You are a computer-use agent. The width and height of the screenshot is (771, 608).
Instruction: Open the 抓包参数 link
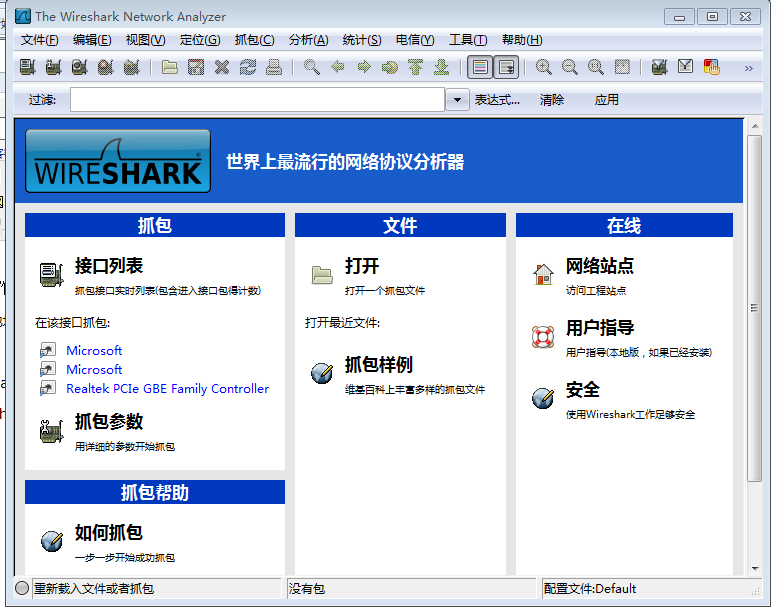coord(109,422)
